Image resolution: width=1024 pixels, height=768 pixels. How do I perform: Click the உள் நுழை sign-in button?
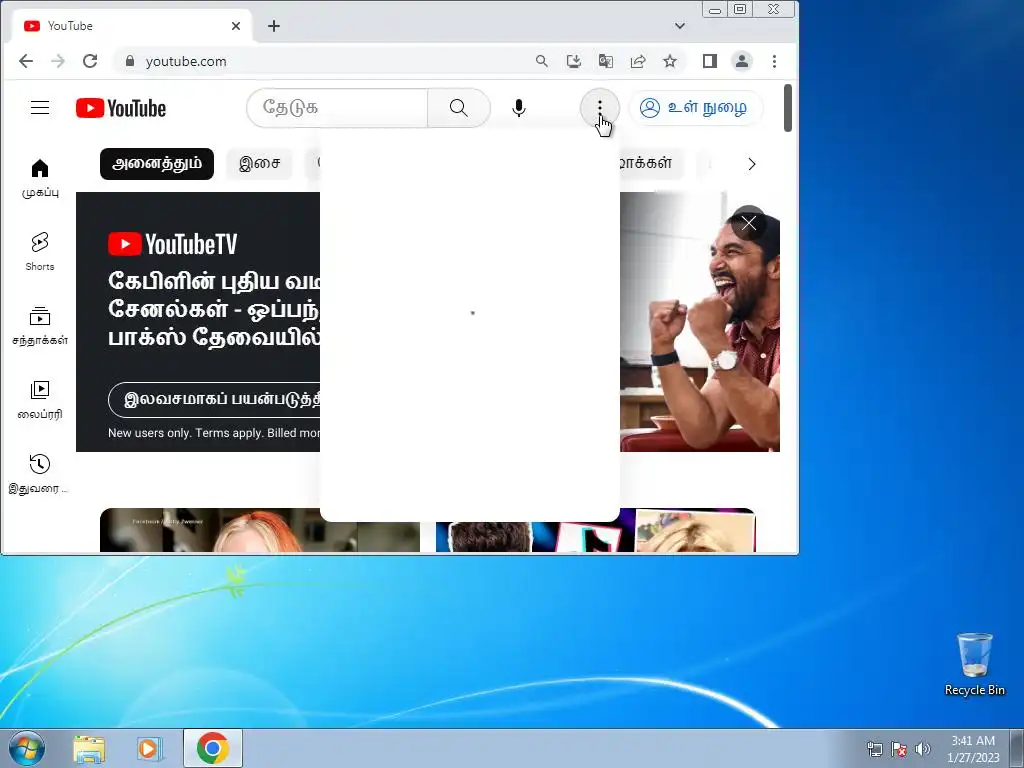tap(694, 108)
